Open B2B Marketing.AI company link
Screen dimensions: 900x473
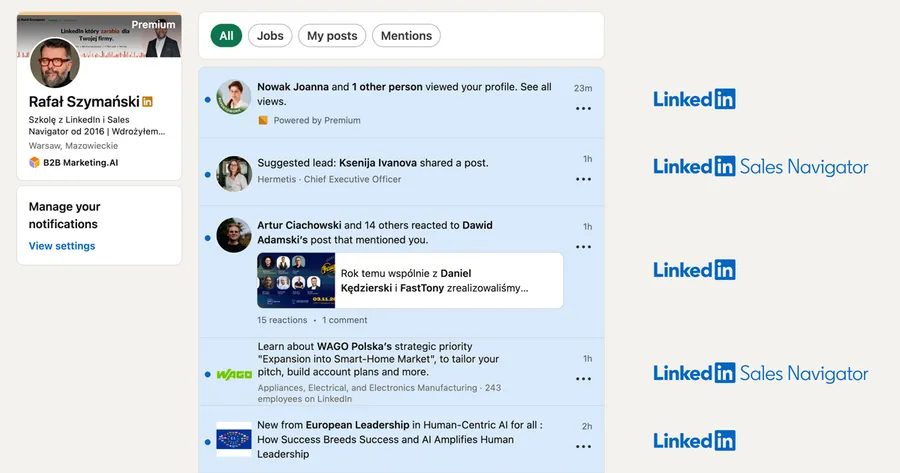(80, 162)
